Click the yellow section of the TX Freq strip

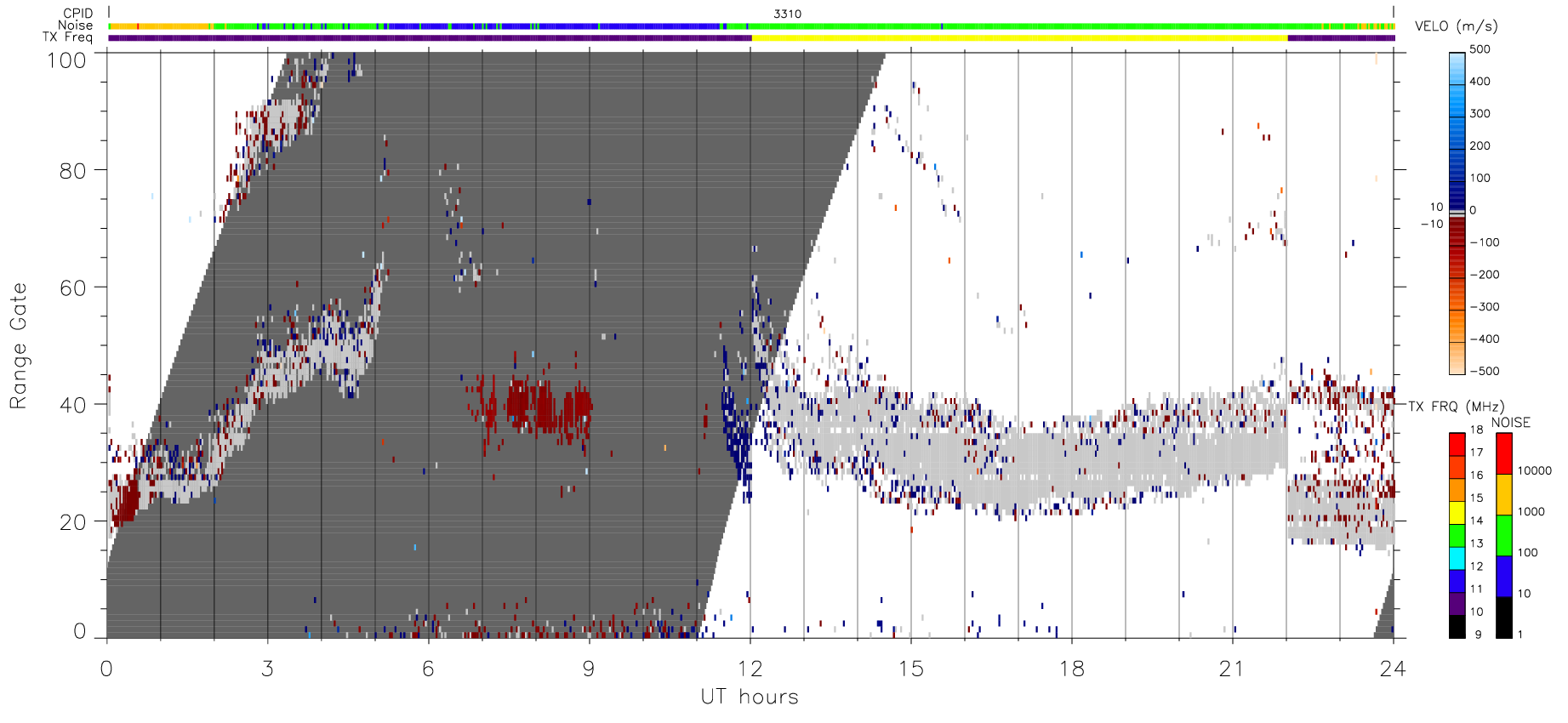(1019, 37)
